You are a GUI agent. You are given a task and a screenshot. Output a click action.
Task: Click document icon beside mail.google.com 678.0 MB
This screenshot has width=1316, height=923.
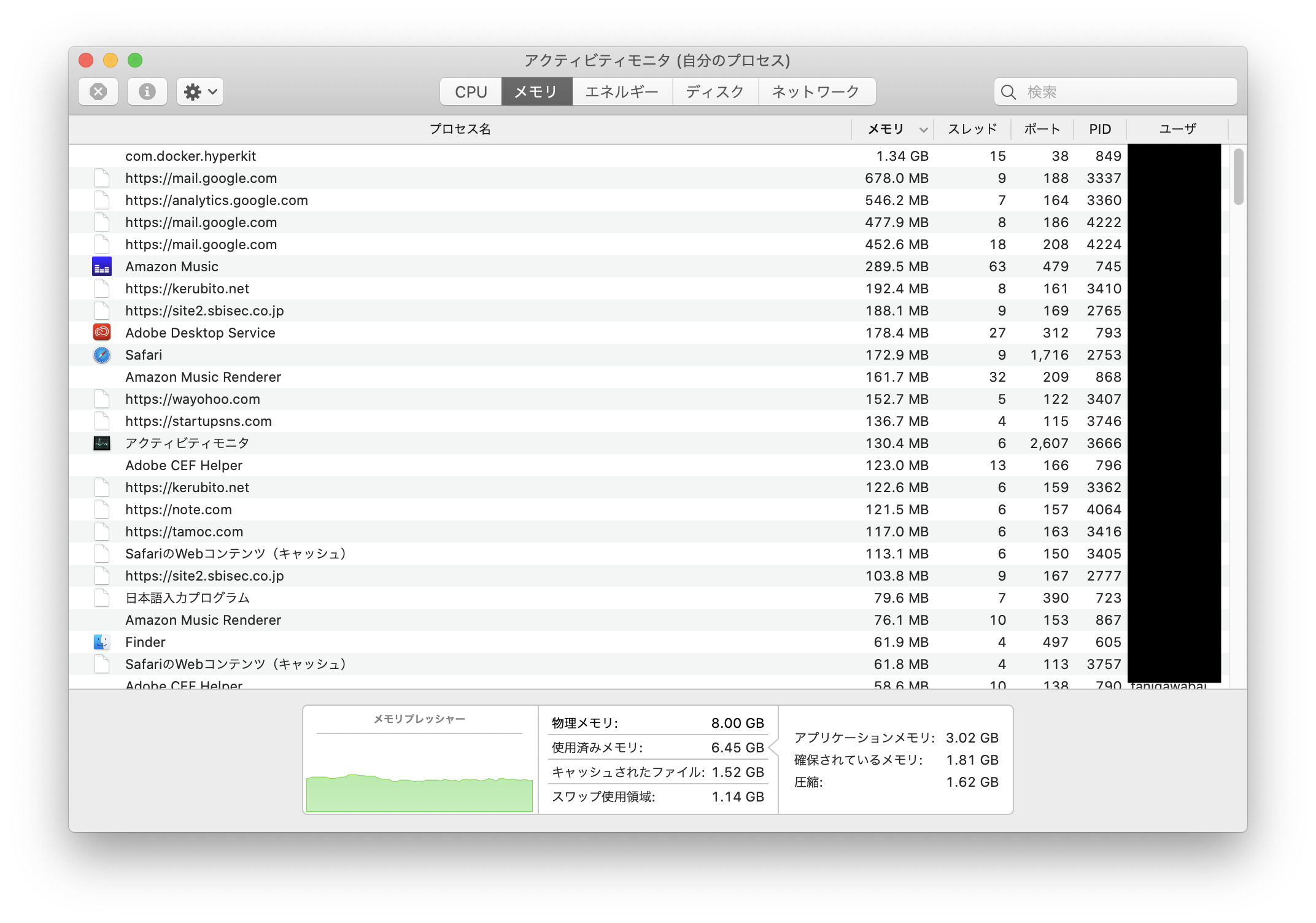(102, 178)
